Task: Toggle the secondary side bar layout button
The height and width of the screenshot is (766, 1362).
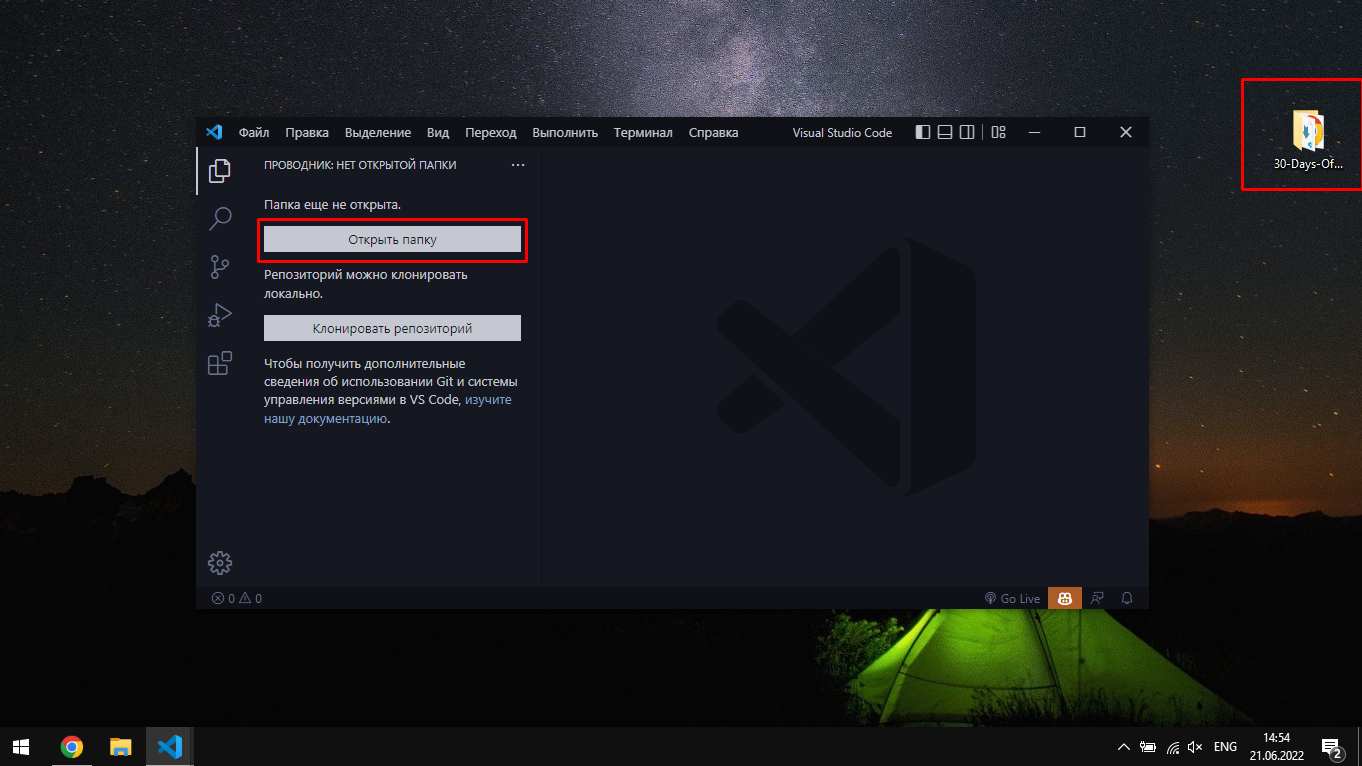Action: 966,132
